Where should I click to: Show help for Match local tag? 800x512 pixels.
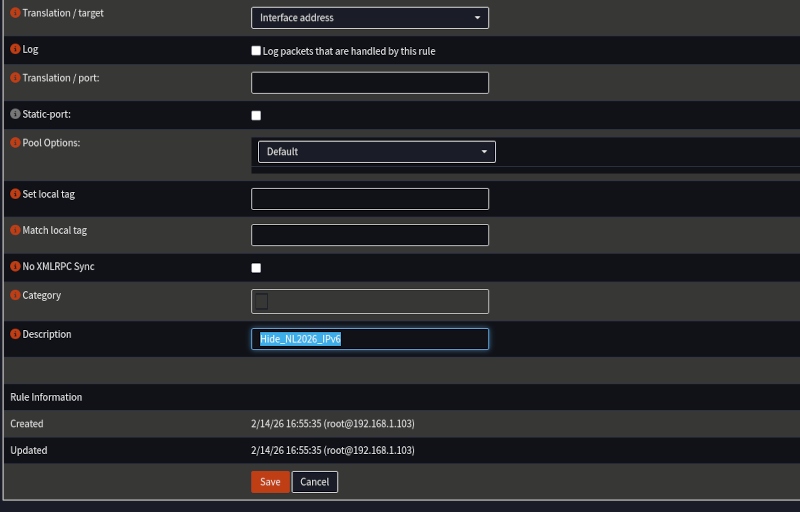[x=15, y=231]
